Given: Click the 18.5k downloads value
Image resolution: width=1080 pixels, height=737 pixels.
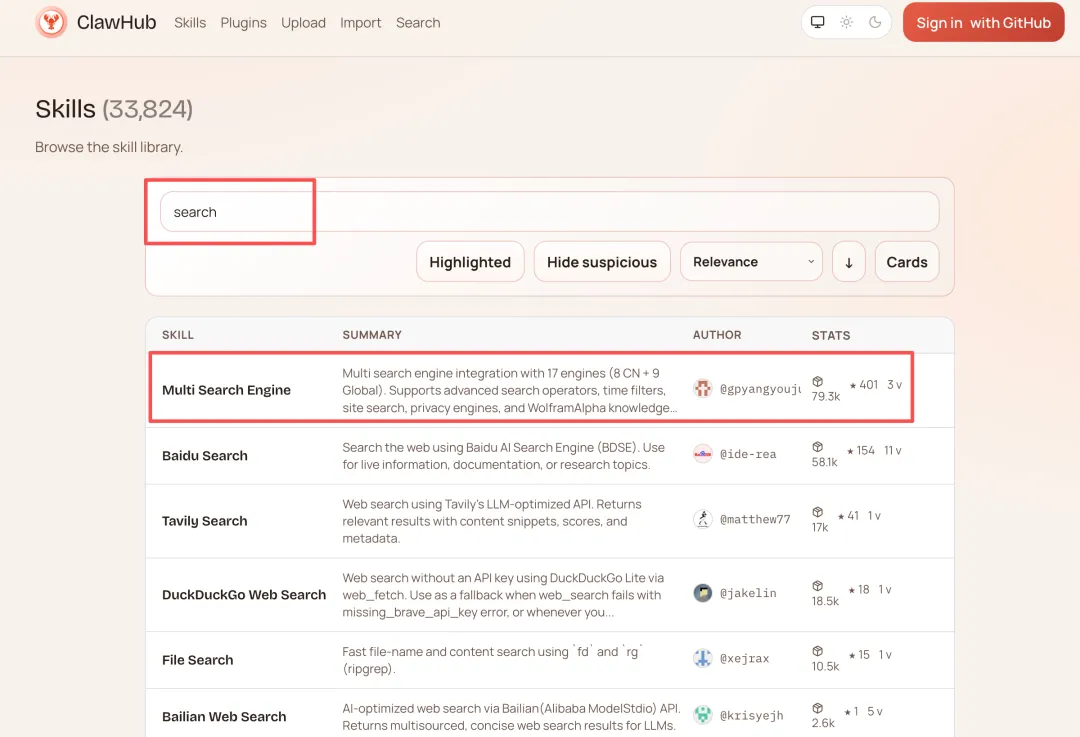Looking at the screenshot, I should [x=825, y=601].
